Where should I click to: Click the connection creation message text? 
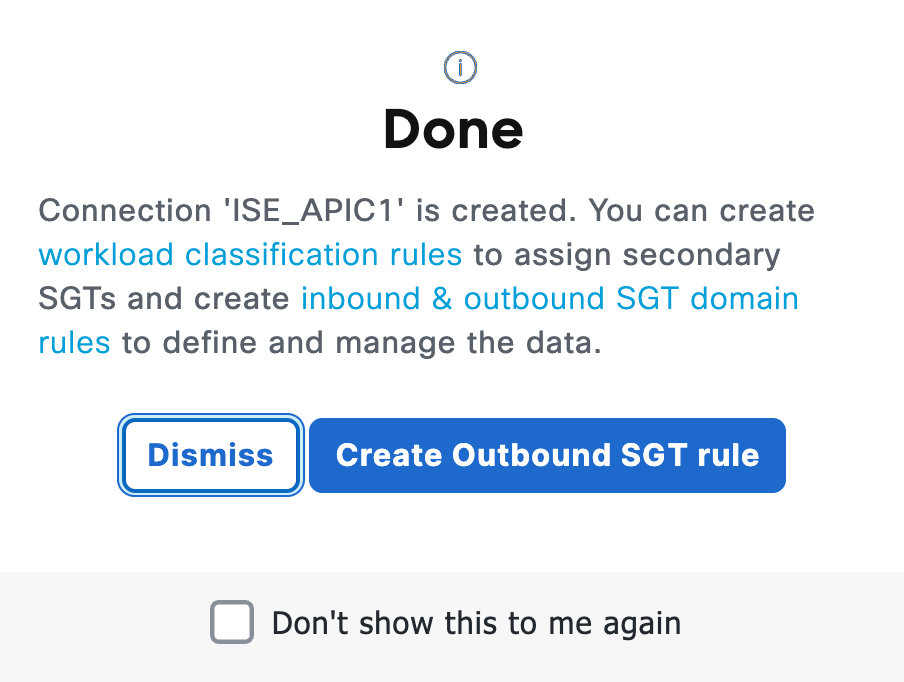(425, 210)
